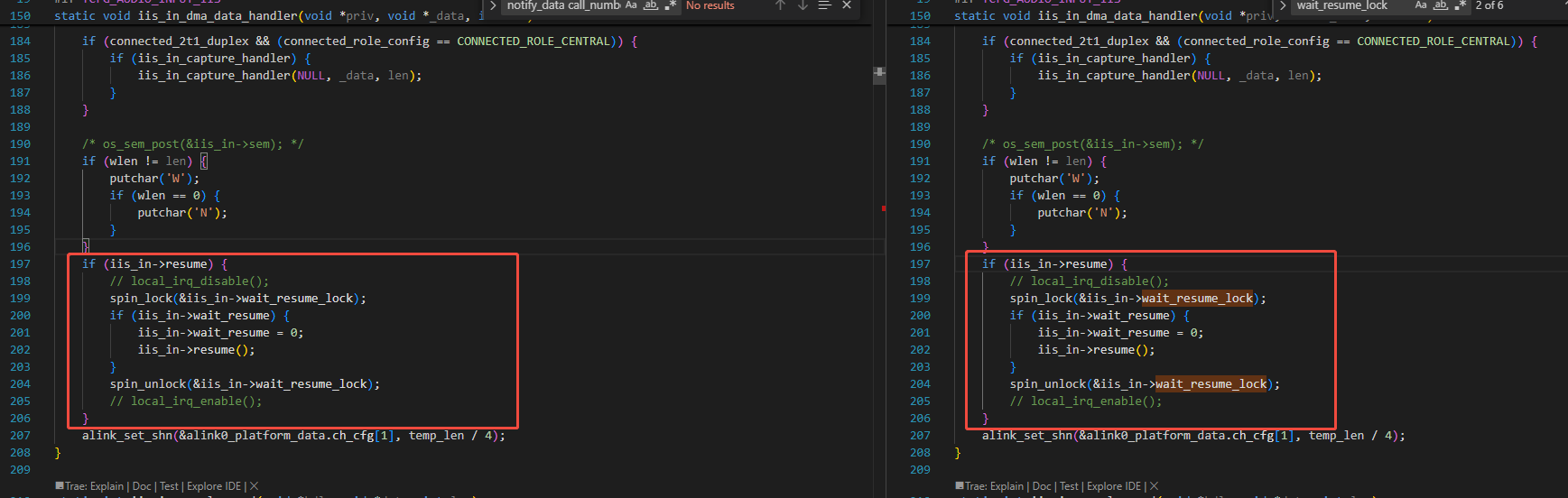The width and height of the screenshot is (1568, 498).
Task: Click local_irq_disable comment on left line 198
Action: [x=190, y=281]
